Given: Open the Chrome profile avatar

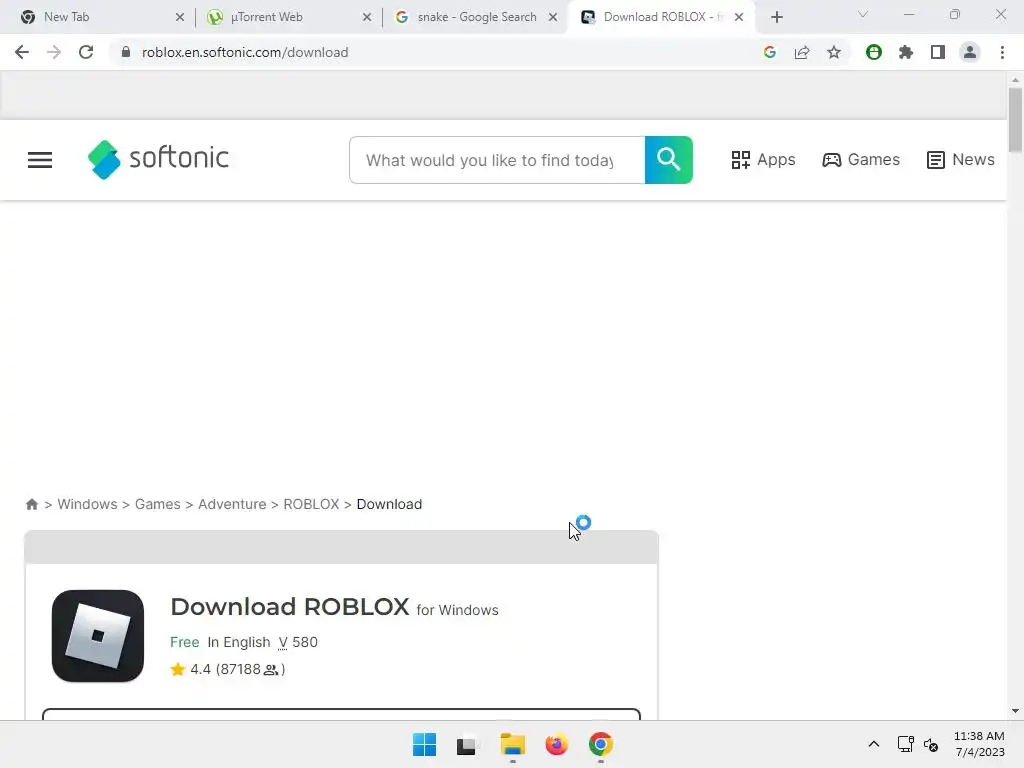Looking at the screenshot, I should [x=970, y=52].
